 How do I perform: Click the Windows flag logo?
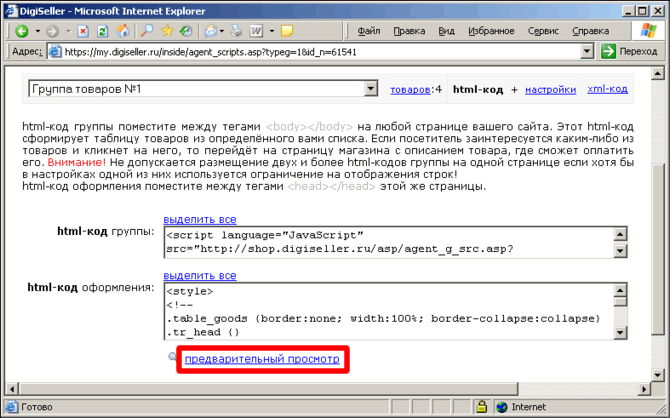(648, 31)
